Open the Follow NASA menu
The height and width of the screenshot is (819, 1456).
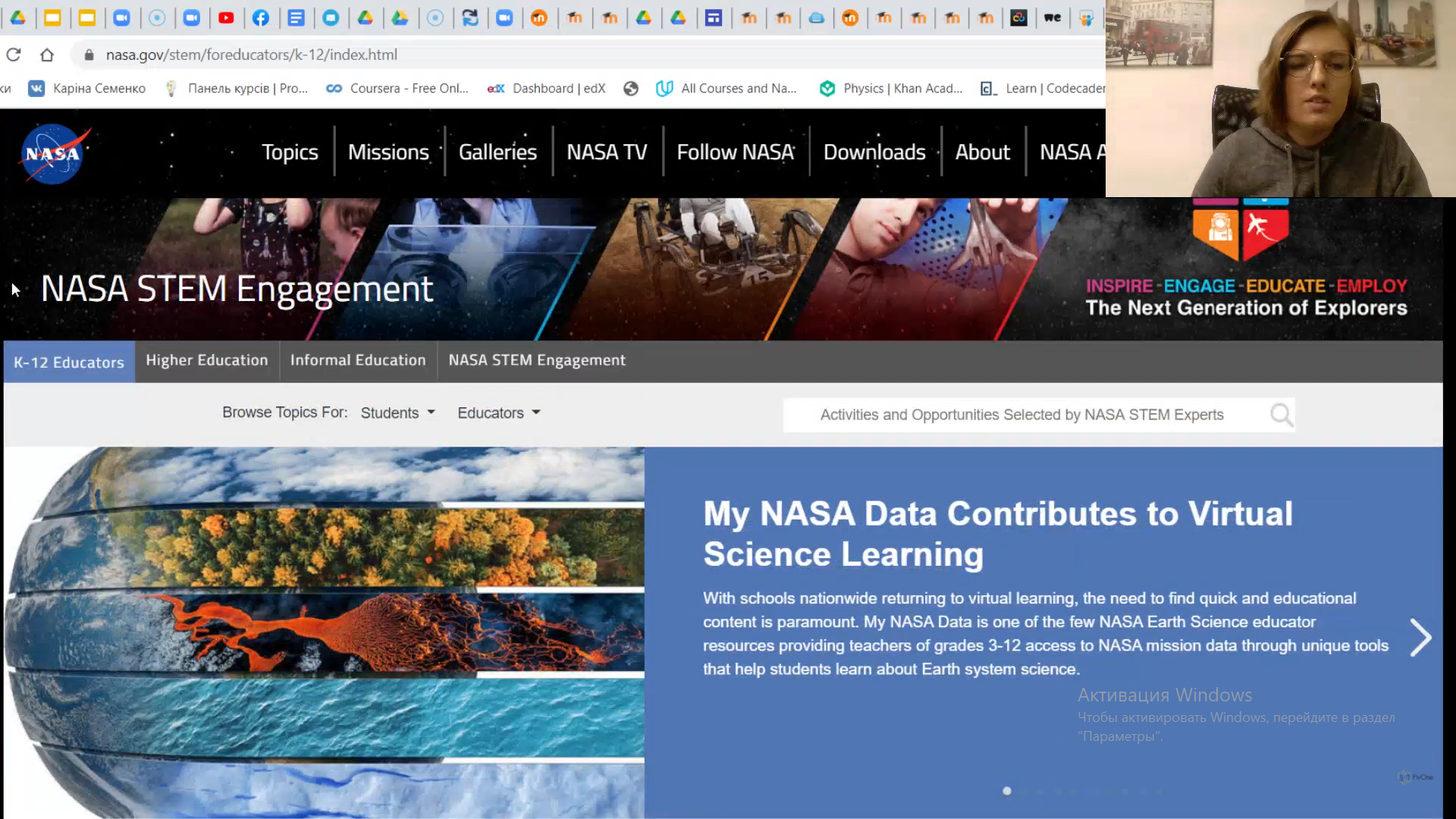736,152
